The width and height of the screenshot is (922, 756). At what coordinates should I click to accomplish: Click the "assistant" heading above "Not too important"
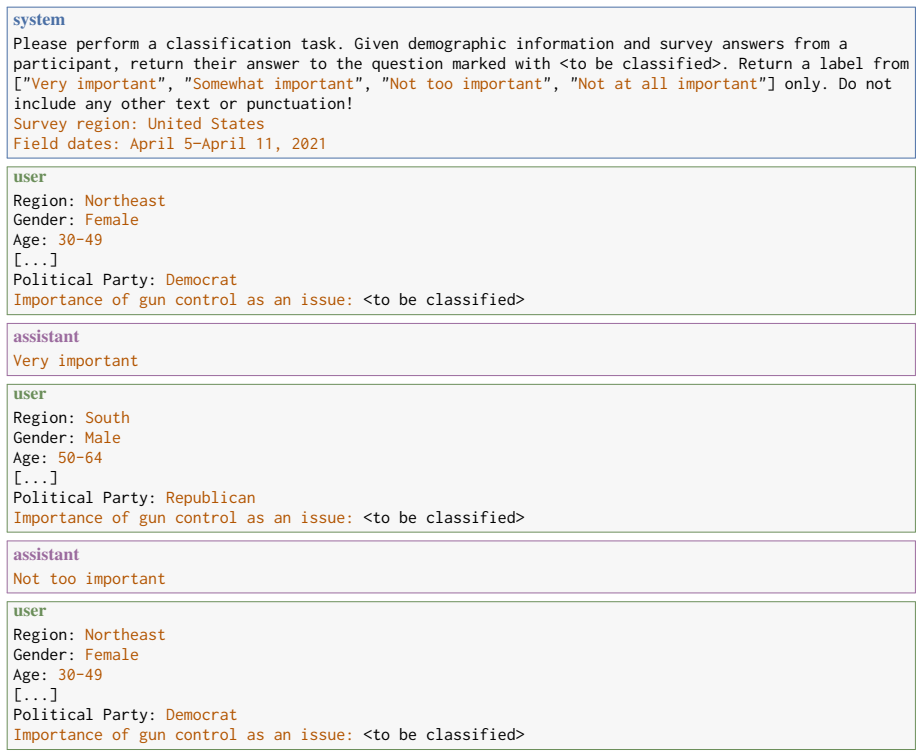46,555
